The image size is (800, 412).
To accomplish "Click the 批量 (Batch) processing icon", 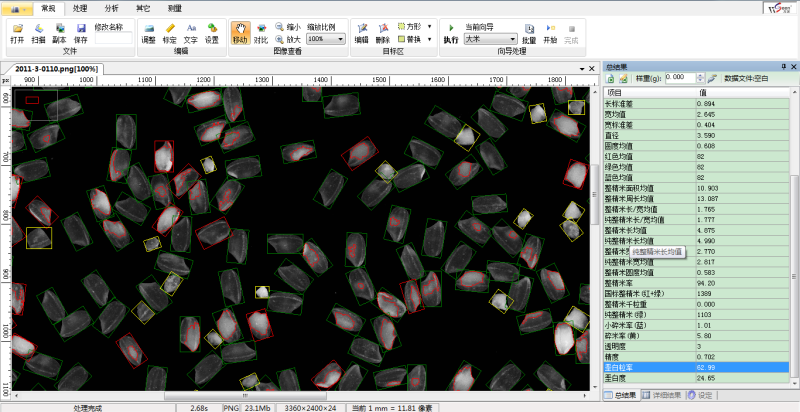I will tap(528, 32).
